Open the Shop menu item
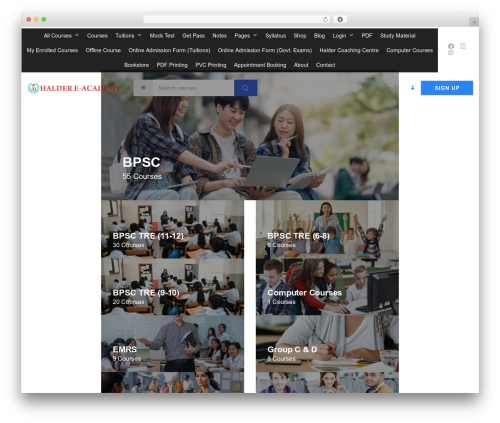This screenshot has width=500, height=423. point(300,36)
